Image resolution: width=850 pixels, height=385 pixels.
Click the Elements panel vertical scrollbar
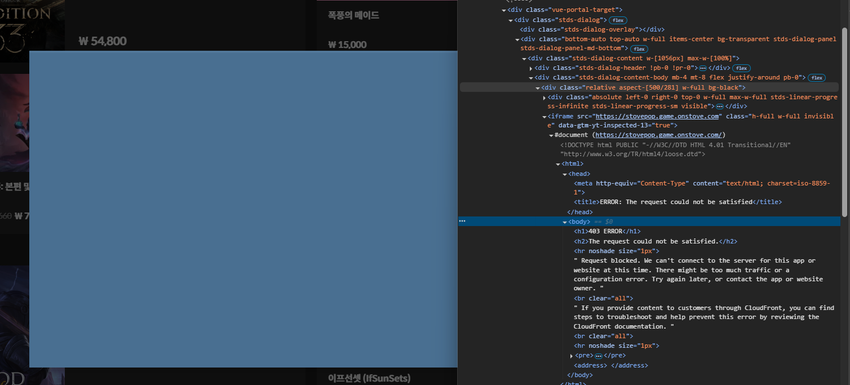tap(845, 119)
